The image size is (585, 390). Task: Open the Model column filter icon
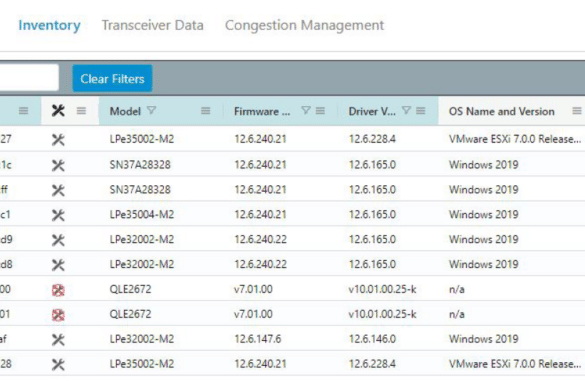tap(151, 110)
